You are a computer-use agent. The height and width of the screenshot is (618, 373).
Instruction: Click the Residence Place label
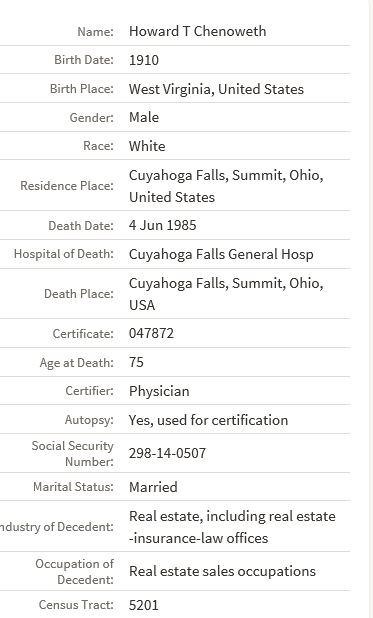coord(67,186)
